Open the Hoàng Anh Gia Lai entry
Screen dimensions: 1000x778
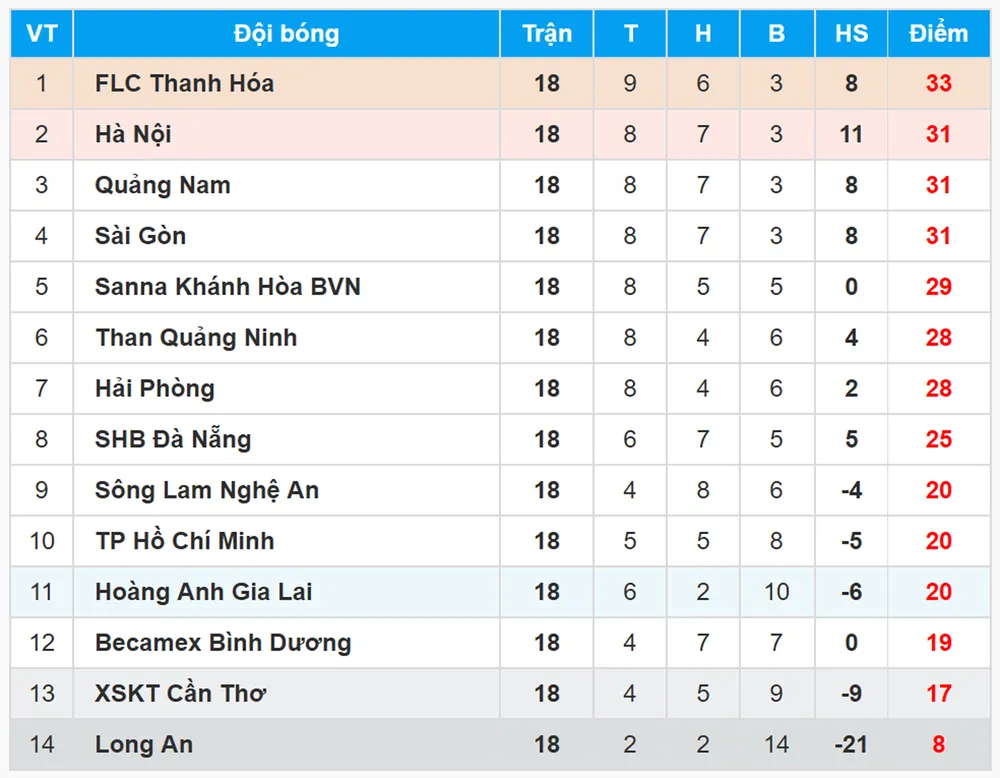point(203,592)
